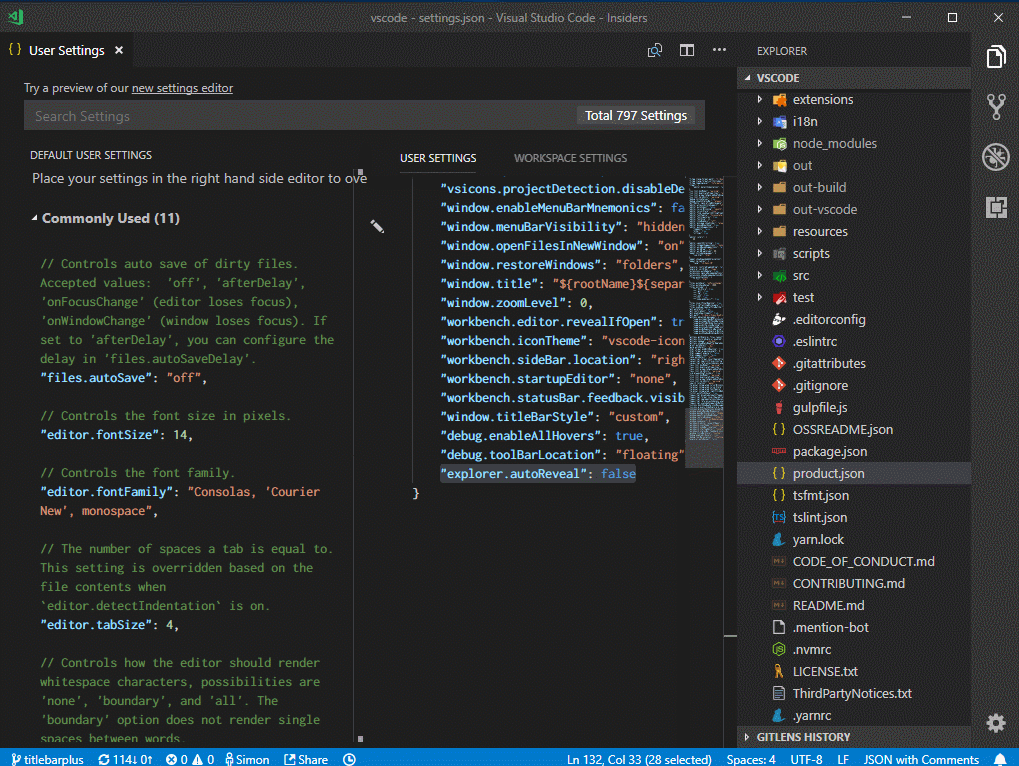The image size is (1019, 766).
Task: Close the User Settings tab
Action: 118,50
